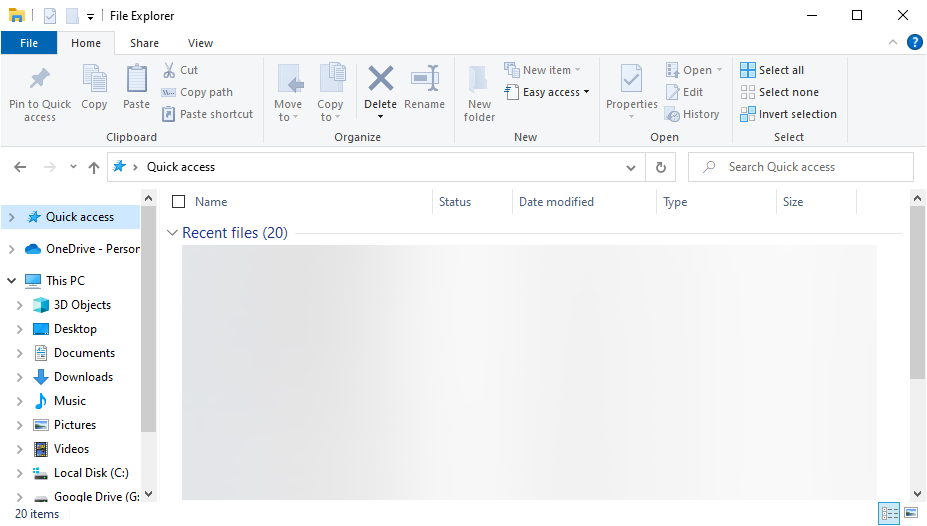Click the Select all icon
The image size is (927, 526).
(747, 70)
